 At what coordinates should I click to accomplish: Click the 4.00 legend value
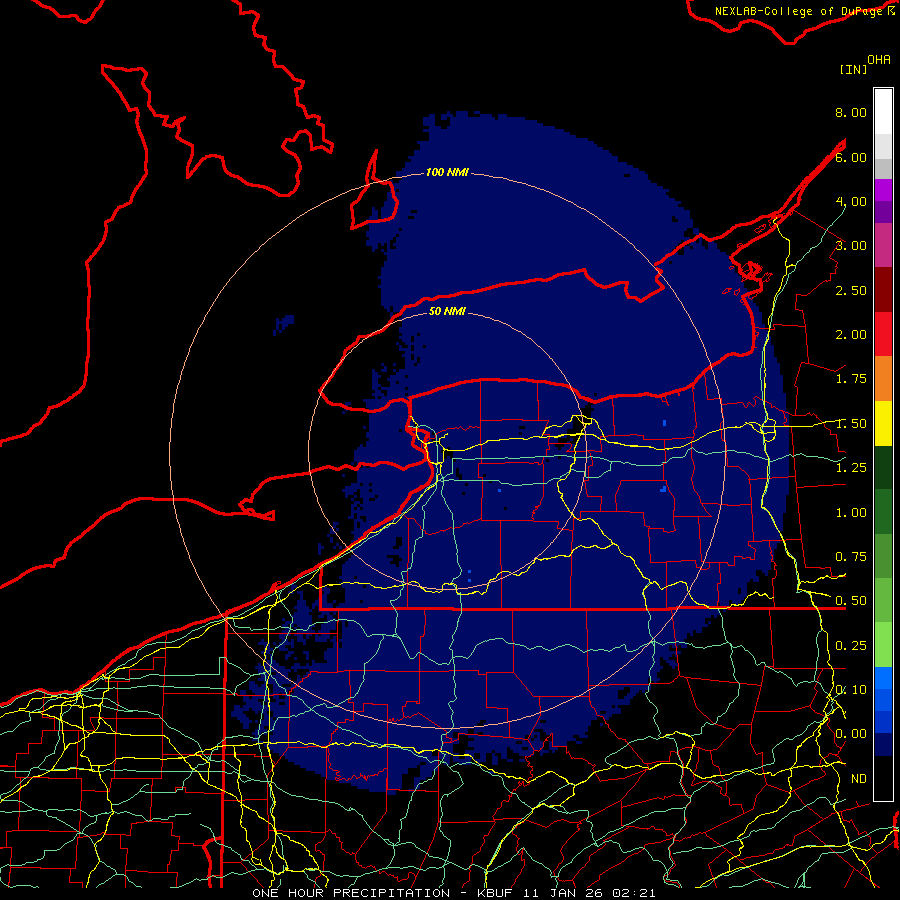[851, 201]
